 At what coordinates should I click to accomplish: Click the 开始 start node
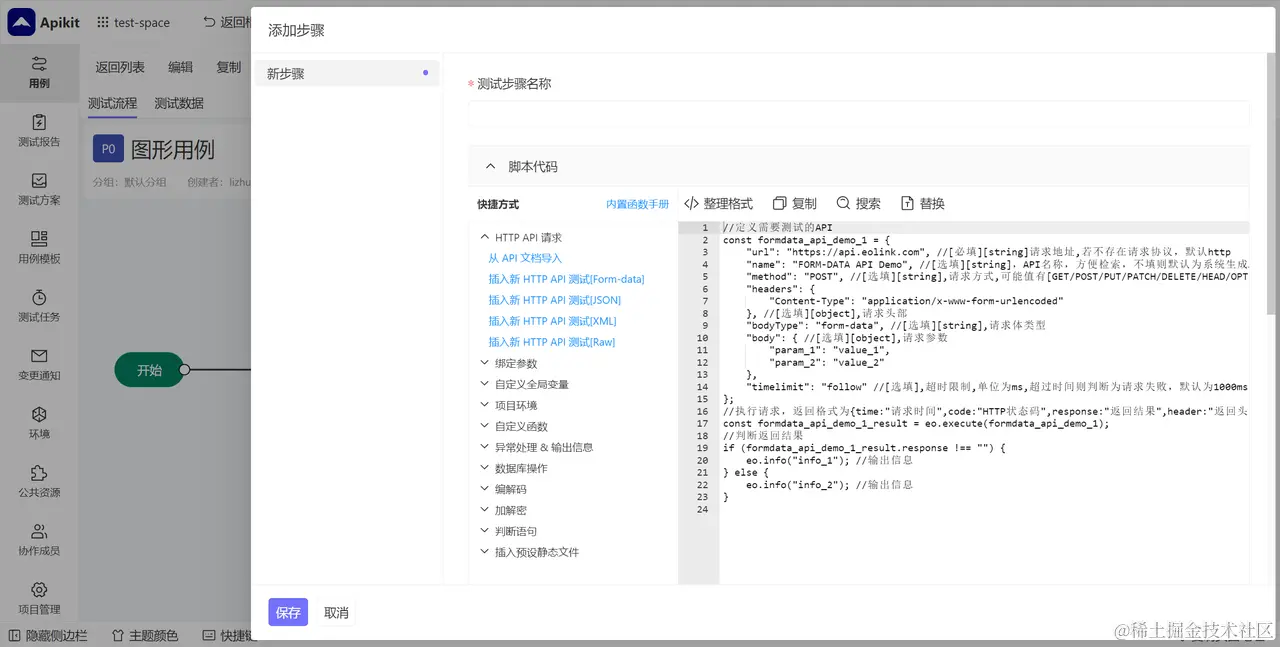pos(149,369)
